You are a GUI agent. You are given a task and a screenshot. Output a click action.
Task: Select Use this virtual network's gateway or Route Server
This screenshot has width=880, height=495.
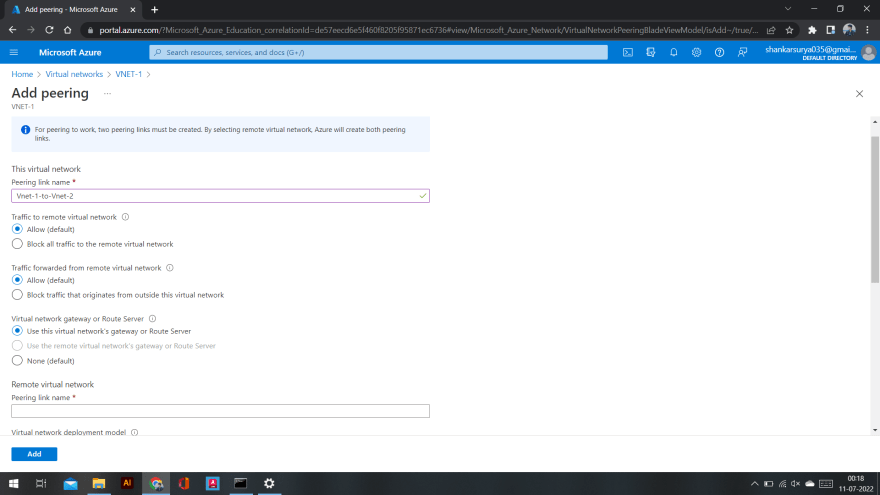[x=17, y=331]
